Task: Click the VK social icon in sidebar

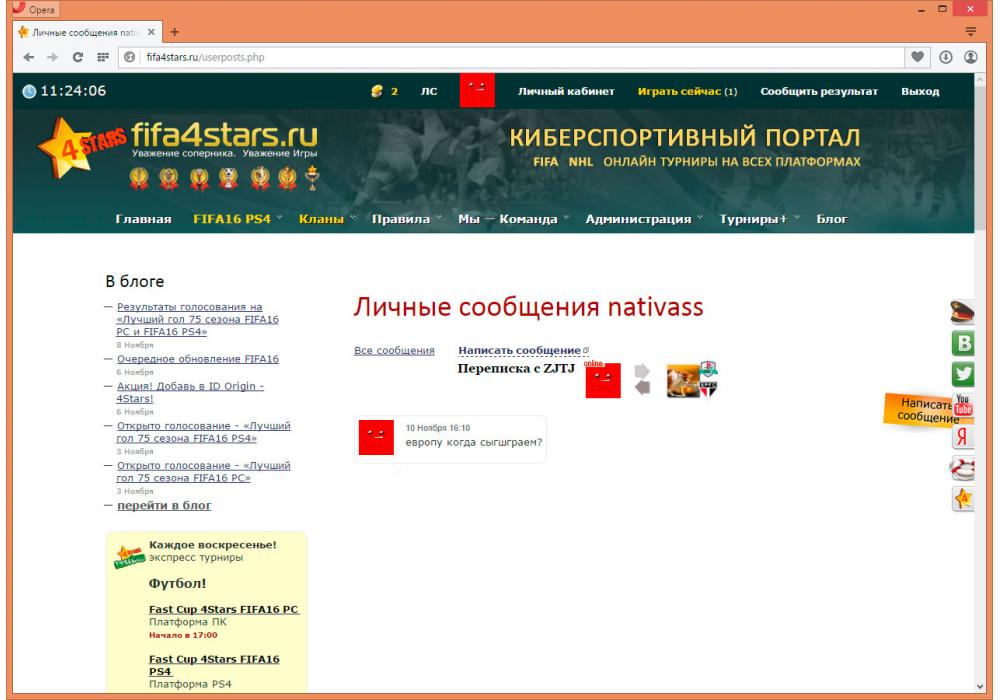Action: (x=962, y=344)
